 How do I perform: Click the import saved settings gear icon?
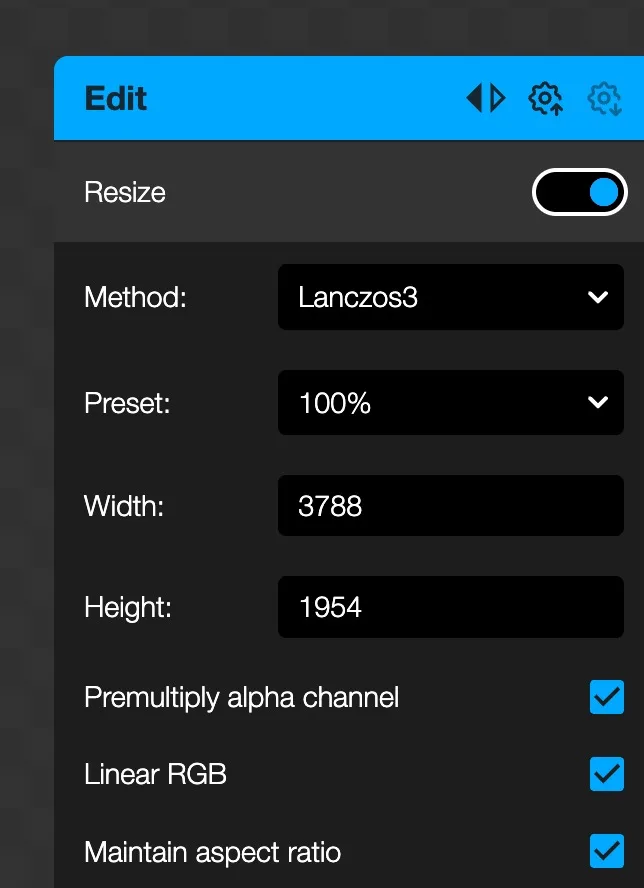pos(604,98)
